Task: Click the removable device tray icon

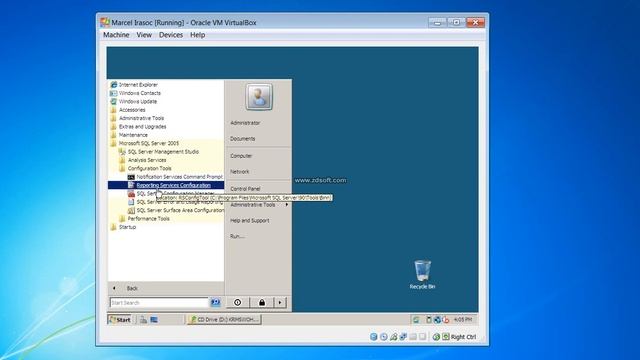Action: click(429, 320)
